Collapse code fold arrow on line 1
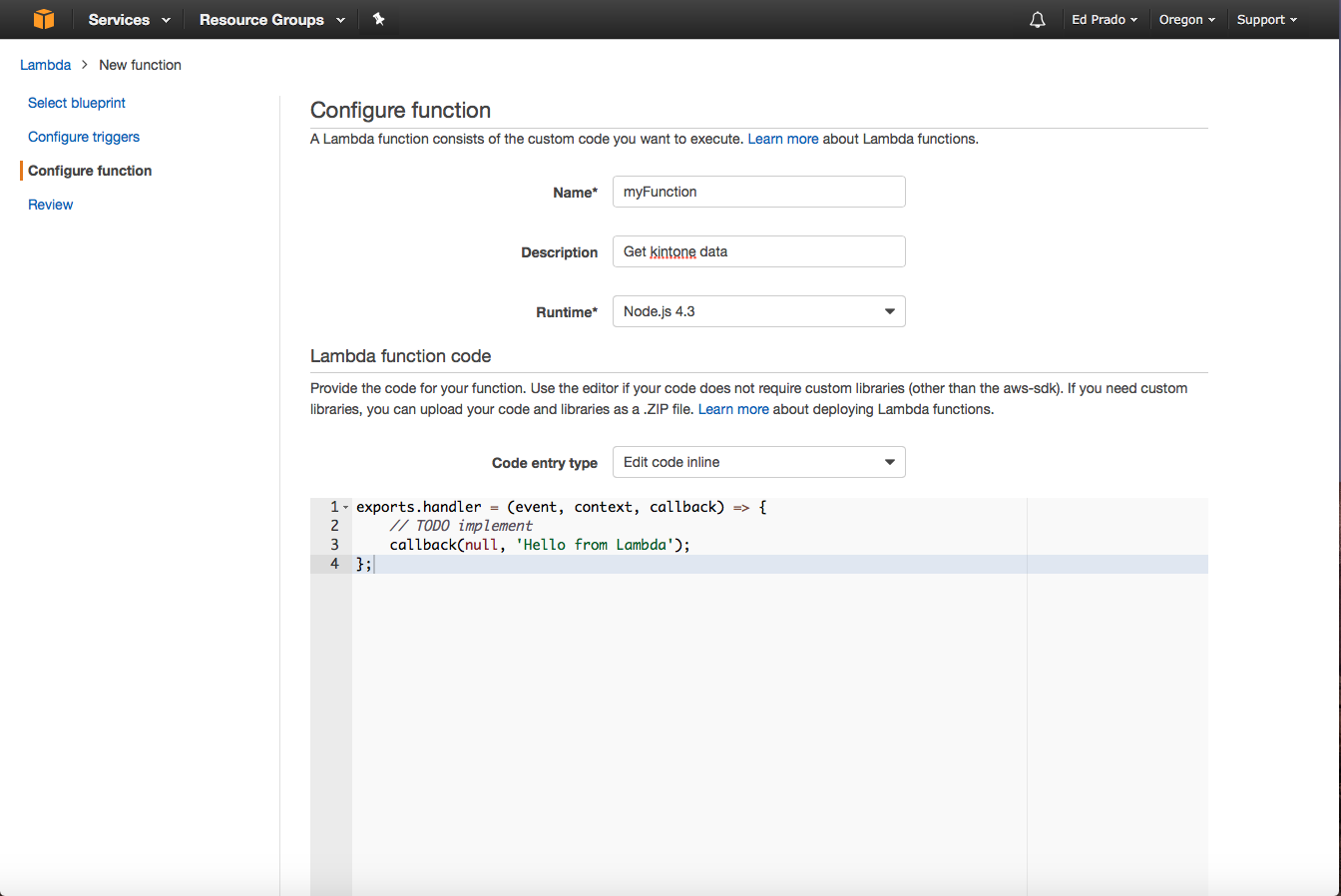This screenshot has height=896, width=1341. (x=346, y=508)
